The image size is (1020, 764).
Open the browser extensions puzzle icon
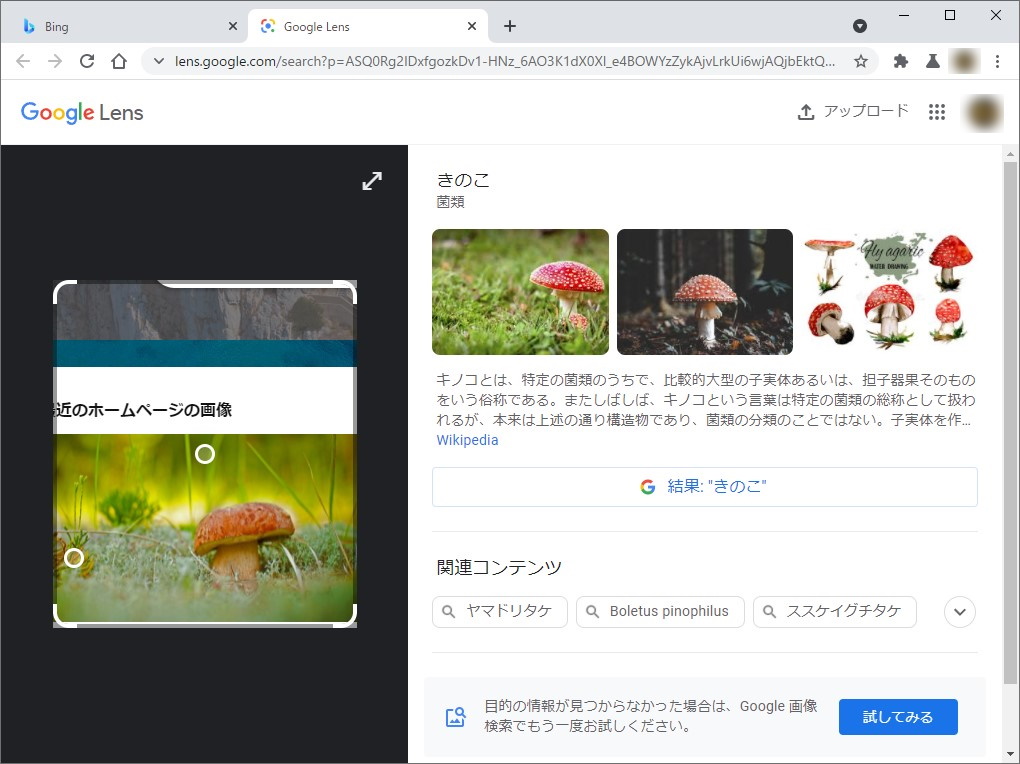(898, 61)
